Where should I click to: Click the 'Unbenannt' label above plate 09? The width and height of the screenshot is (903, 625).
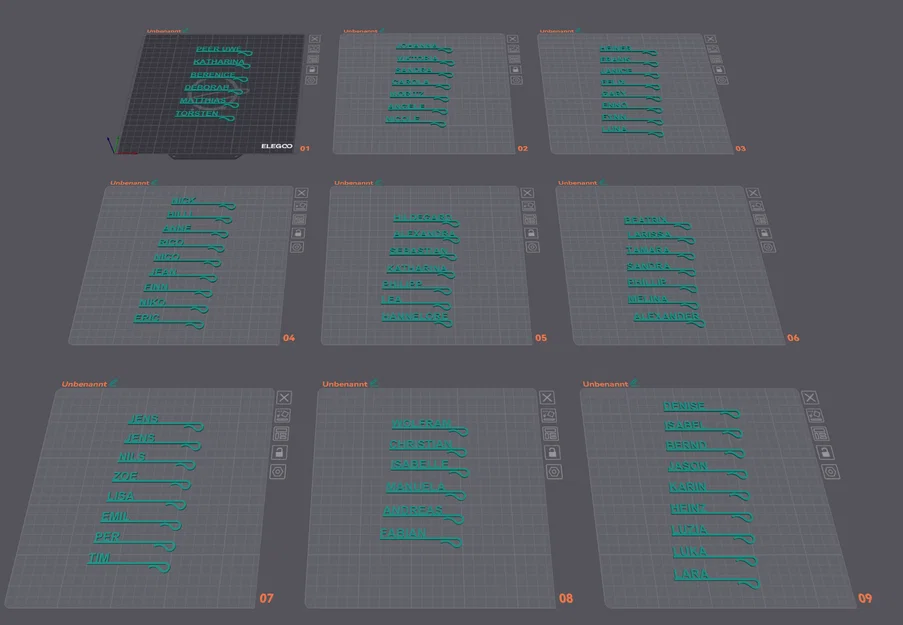605,384
